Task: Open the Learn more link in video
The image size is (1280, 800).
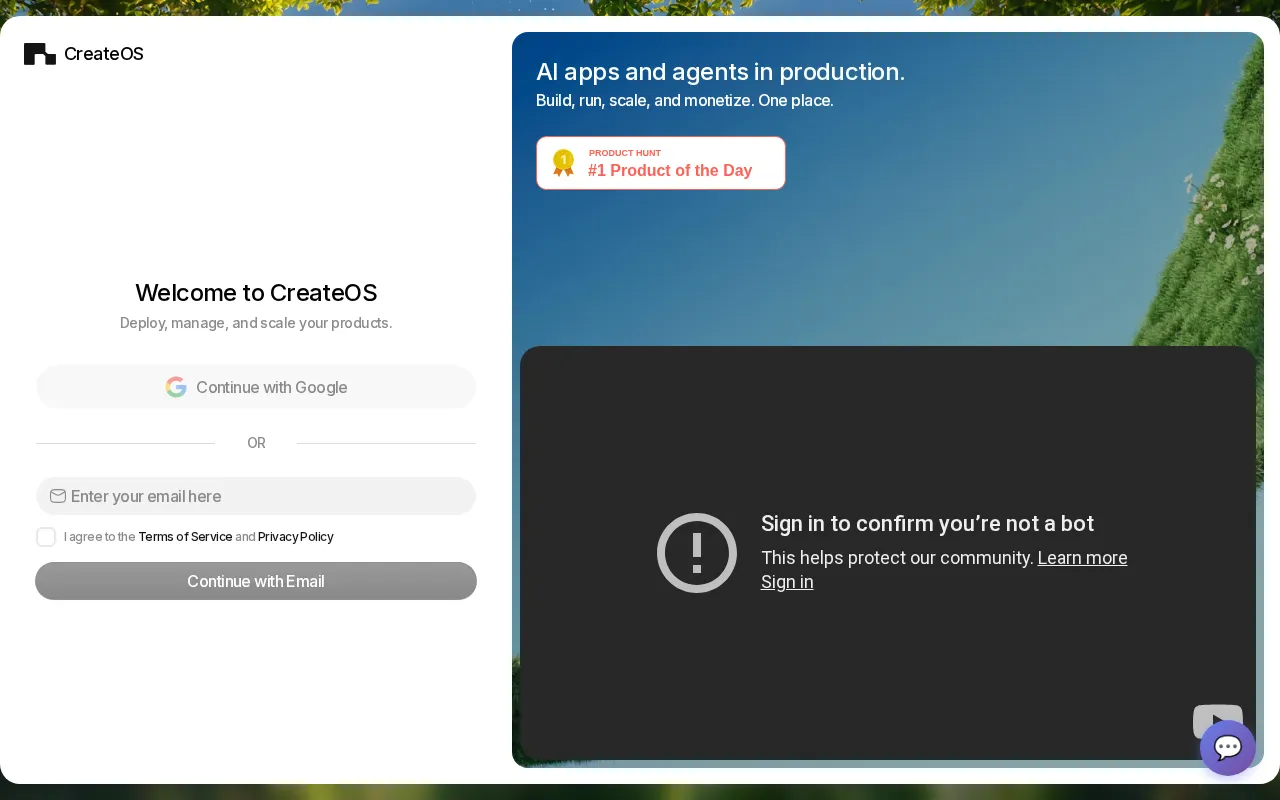Action: [x=1082, y=558]
